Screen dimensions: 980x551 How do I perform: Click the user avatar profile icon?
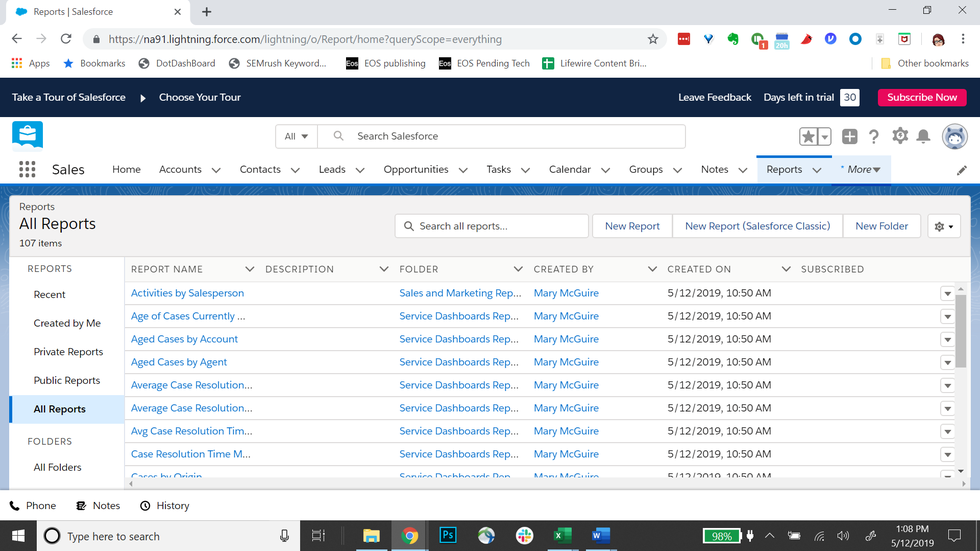click(x=954, y=137)
